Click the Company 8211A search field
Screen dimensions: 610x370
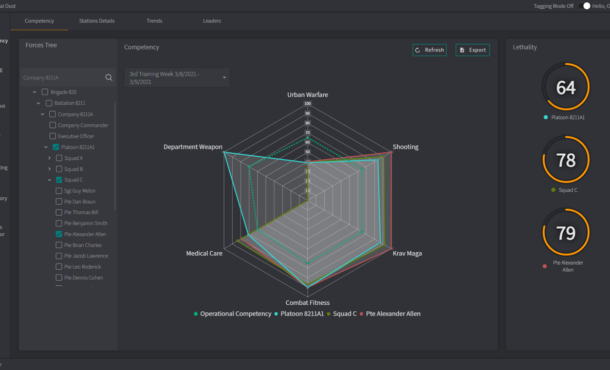62,78
